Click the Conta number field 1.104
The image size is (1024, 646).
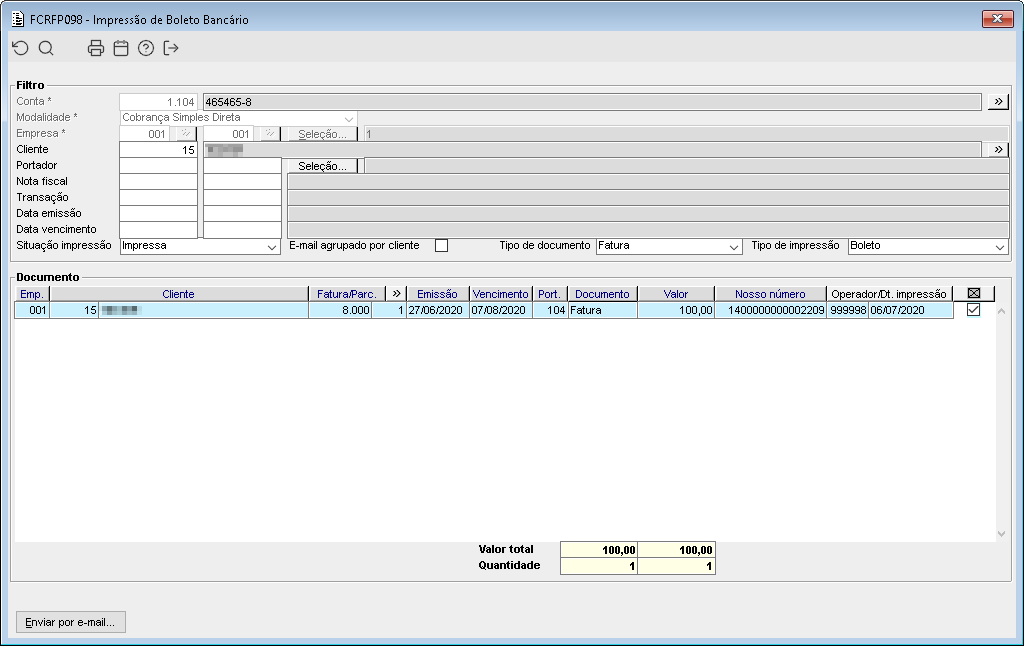(158, 102)
